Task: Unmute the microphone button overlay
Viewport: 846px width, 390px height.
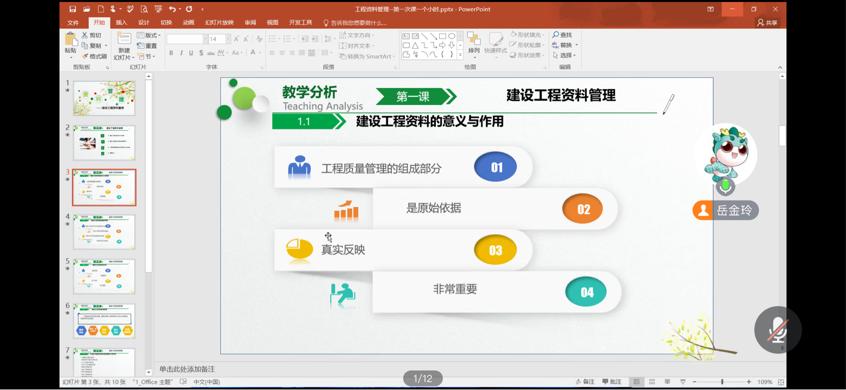Action: [777, 330]
